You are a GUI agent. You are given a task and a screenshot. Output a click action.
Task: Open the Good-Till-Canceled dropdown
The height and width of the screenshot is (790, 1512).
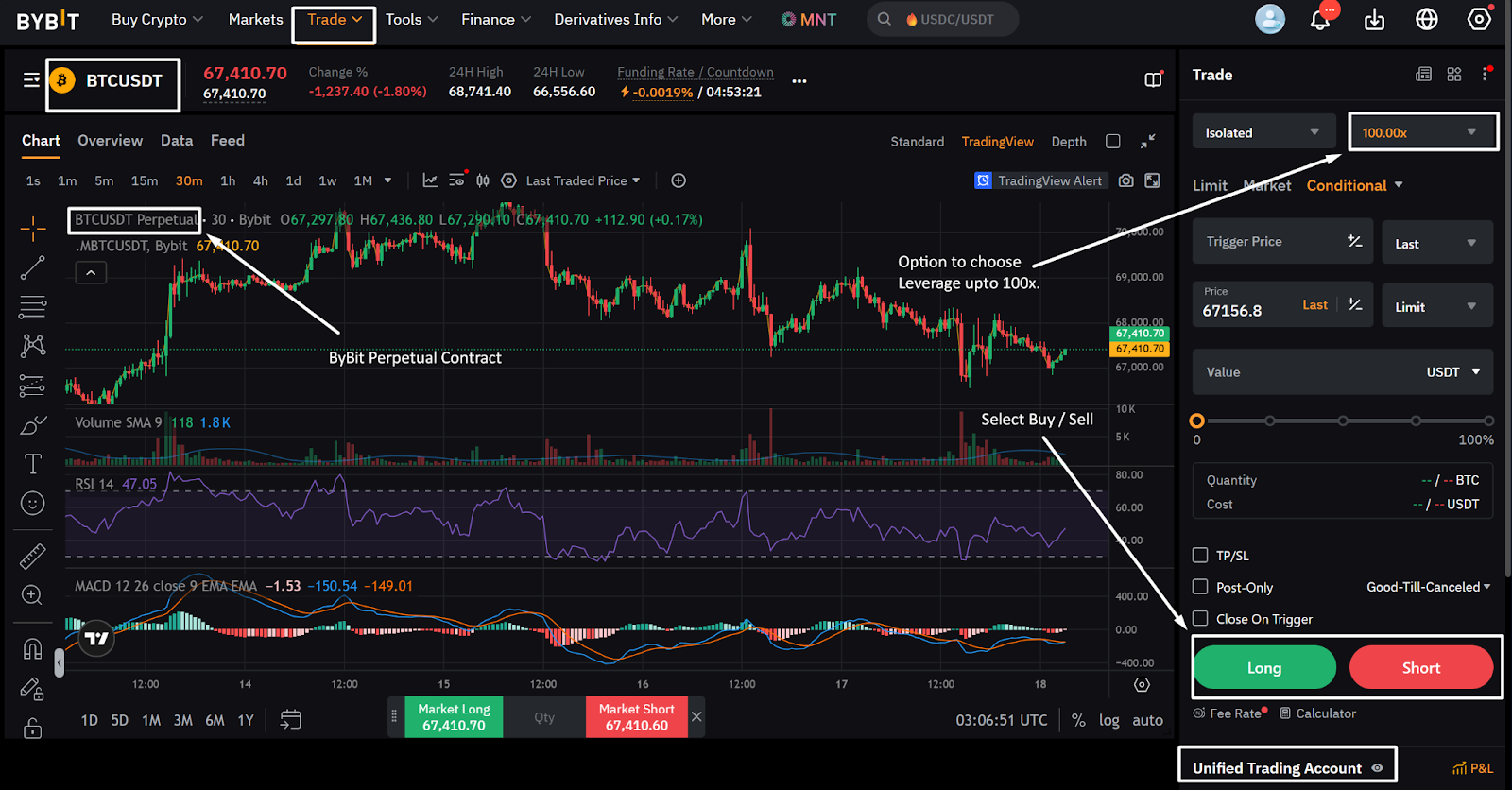(1429, 587)
